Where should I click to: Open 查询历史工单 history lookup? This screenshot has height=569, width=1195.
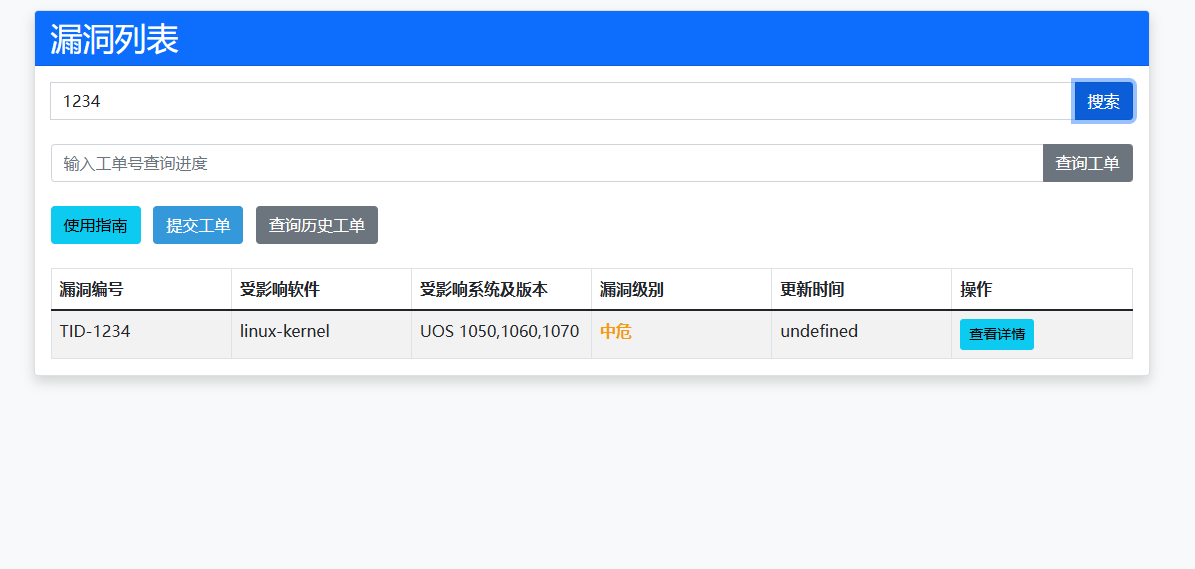[317, 225]
